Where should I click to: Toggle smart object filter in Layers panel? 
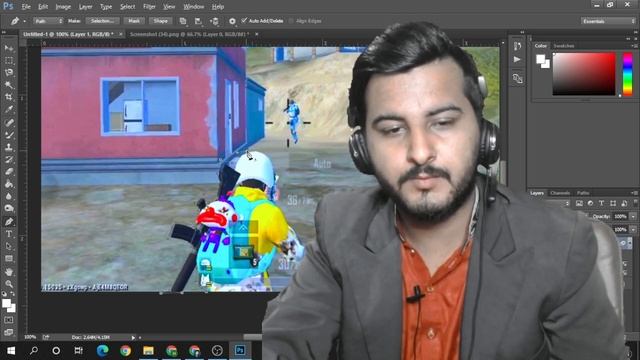[x=624, y=203]
